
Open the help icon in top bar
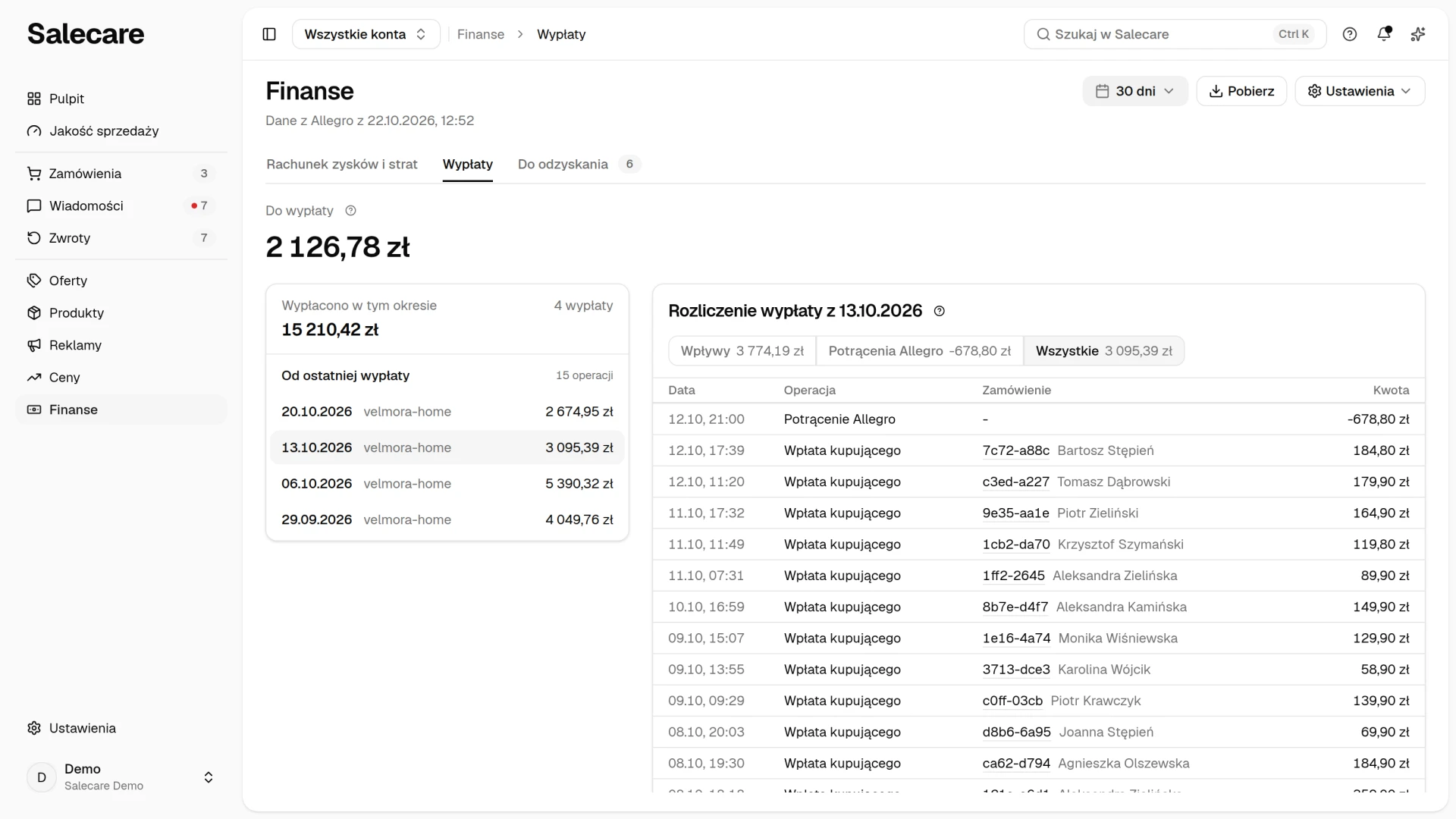(1350, 34)
